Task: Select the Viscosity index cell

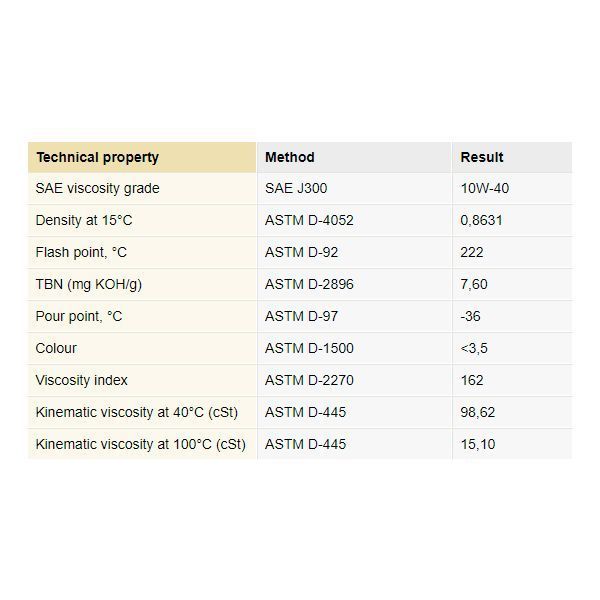Action: click(142, 380)
